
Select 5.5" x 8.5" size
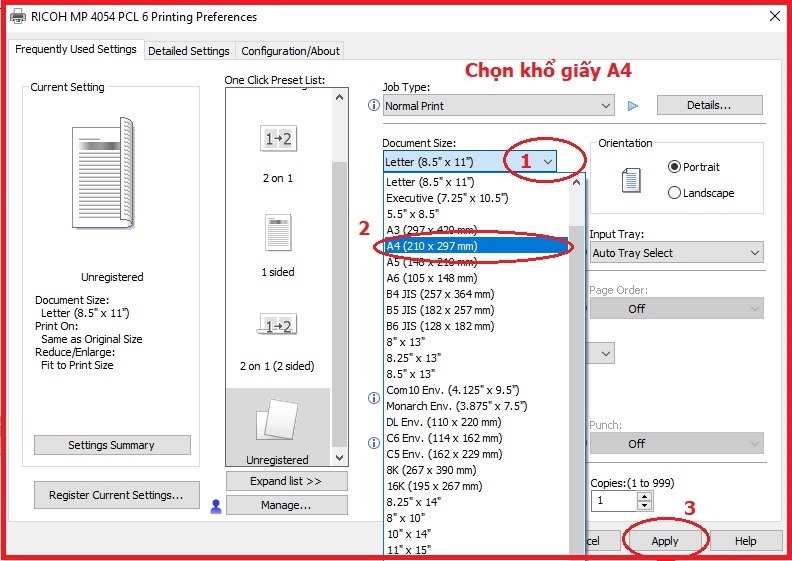(476, 214)
